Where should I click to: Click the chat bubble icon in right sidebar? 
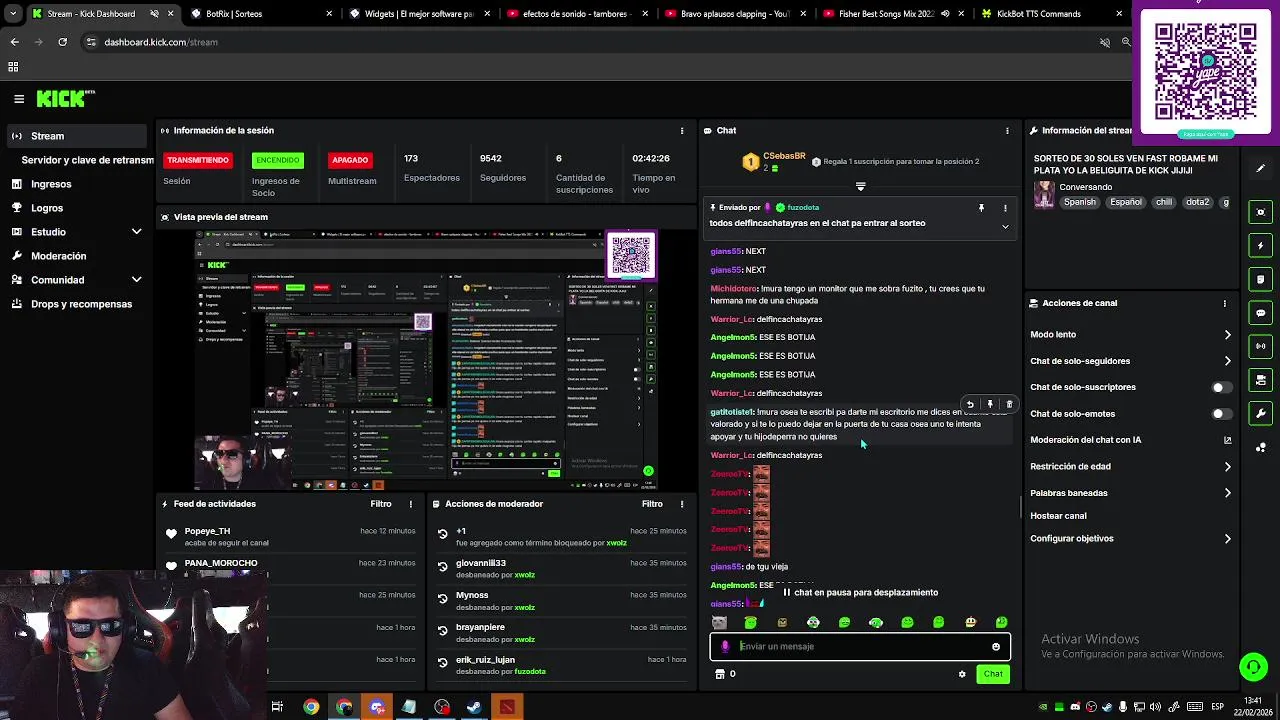pyautogui.click(x=1261, y=313)
